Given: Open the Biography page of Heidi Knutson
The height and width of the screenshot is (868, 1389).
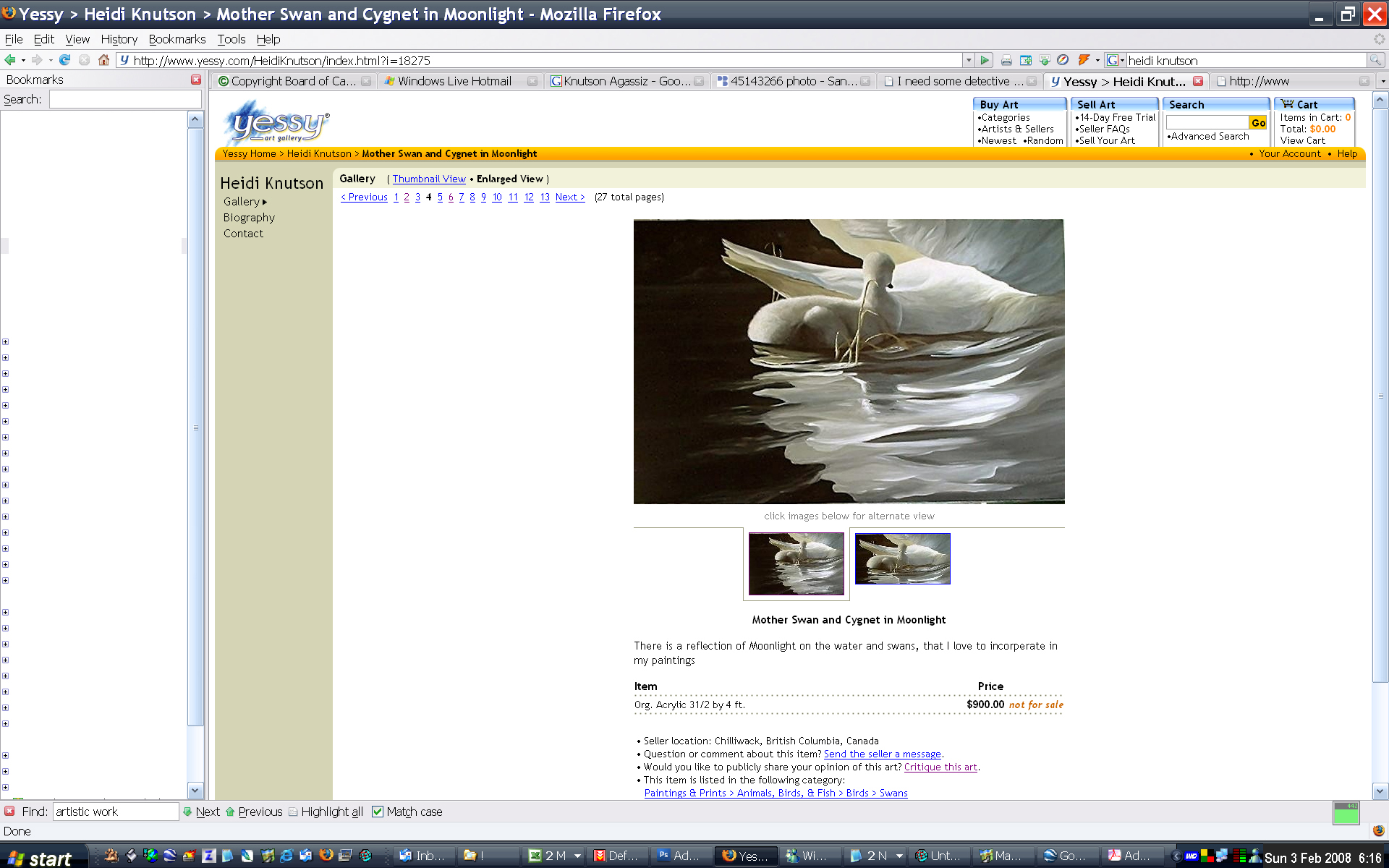Looking at the screenshot, I should (x=249, y=217).
